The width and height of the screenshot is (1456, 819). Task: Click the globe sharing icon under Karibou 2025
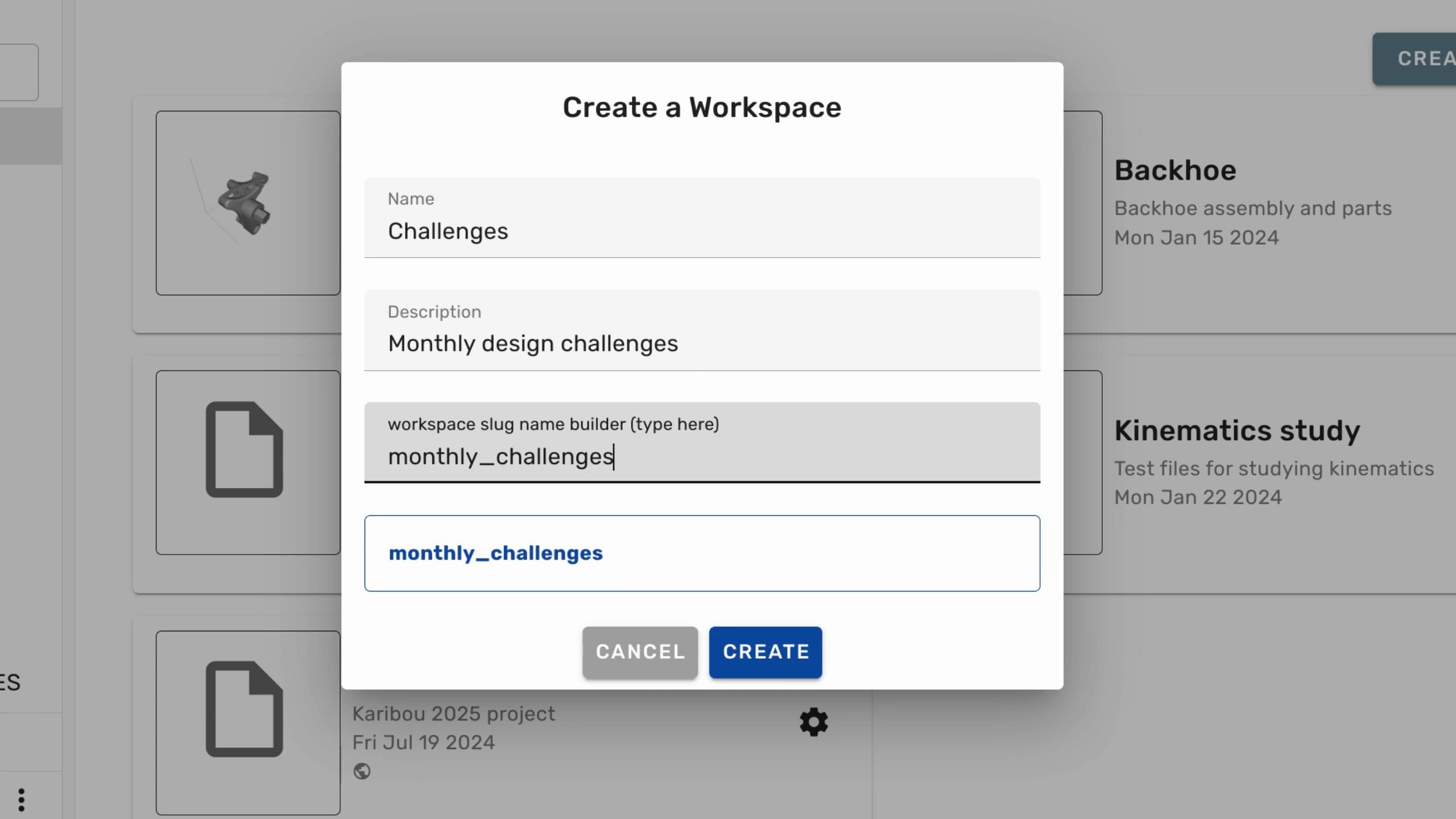[x=363, y=771]
